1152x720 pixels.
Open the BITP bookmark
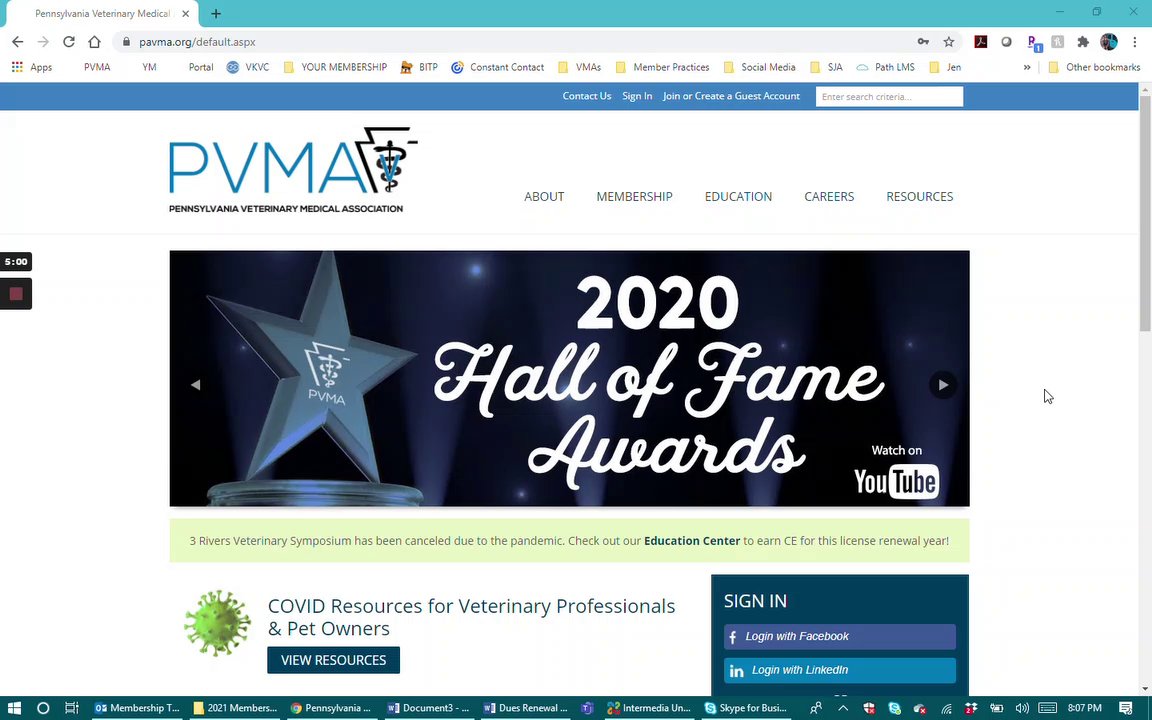[419, 67]
